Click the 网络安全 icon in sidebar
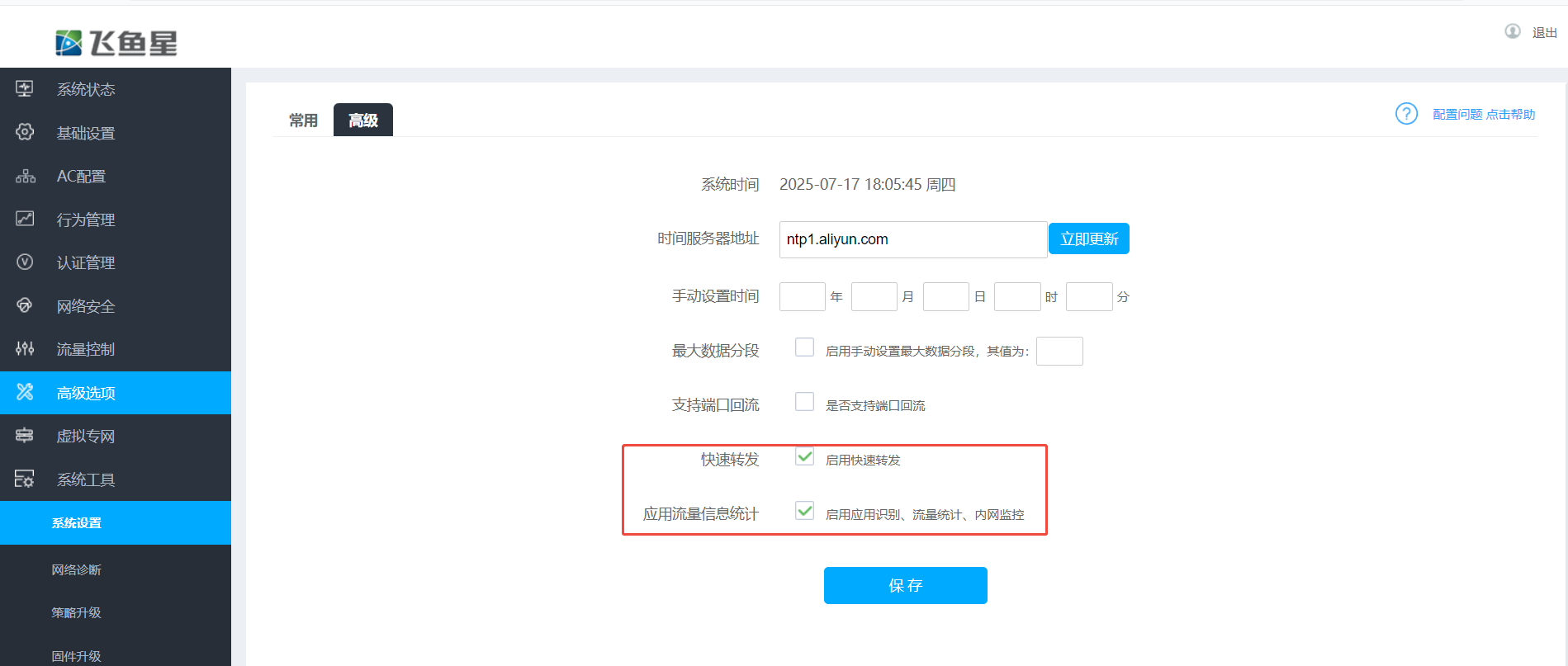This screenshot has height=666, width=1568. [25, 305]
